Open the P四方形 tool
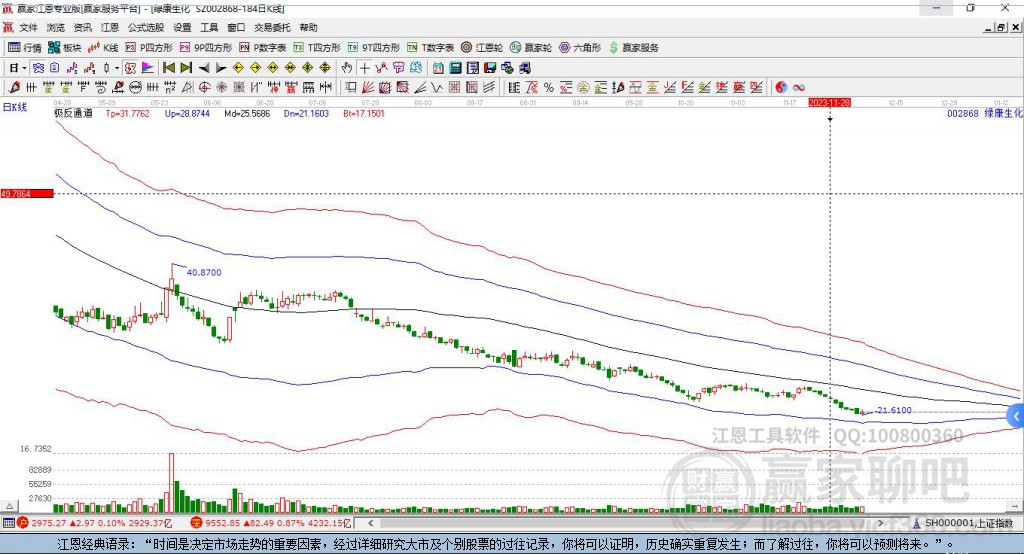1024x554 pixels. pyautogui.click(x=149, y=48)
